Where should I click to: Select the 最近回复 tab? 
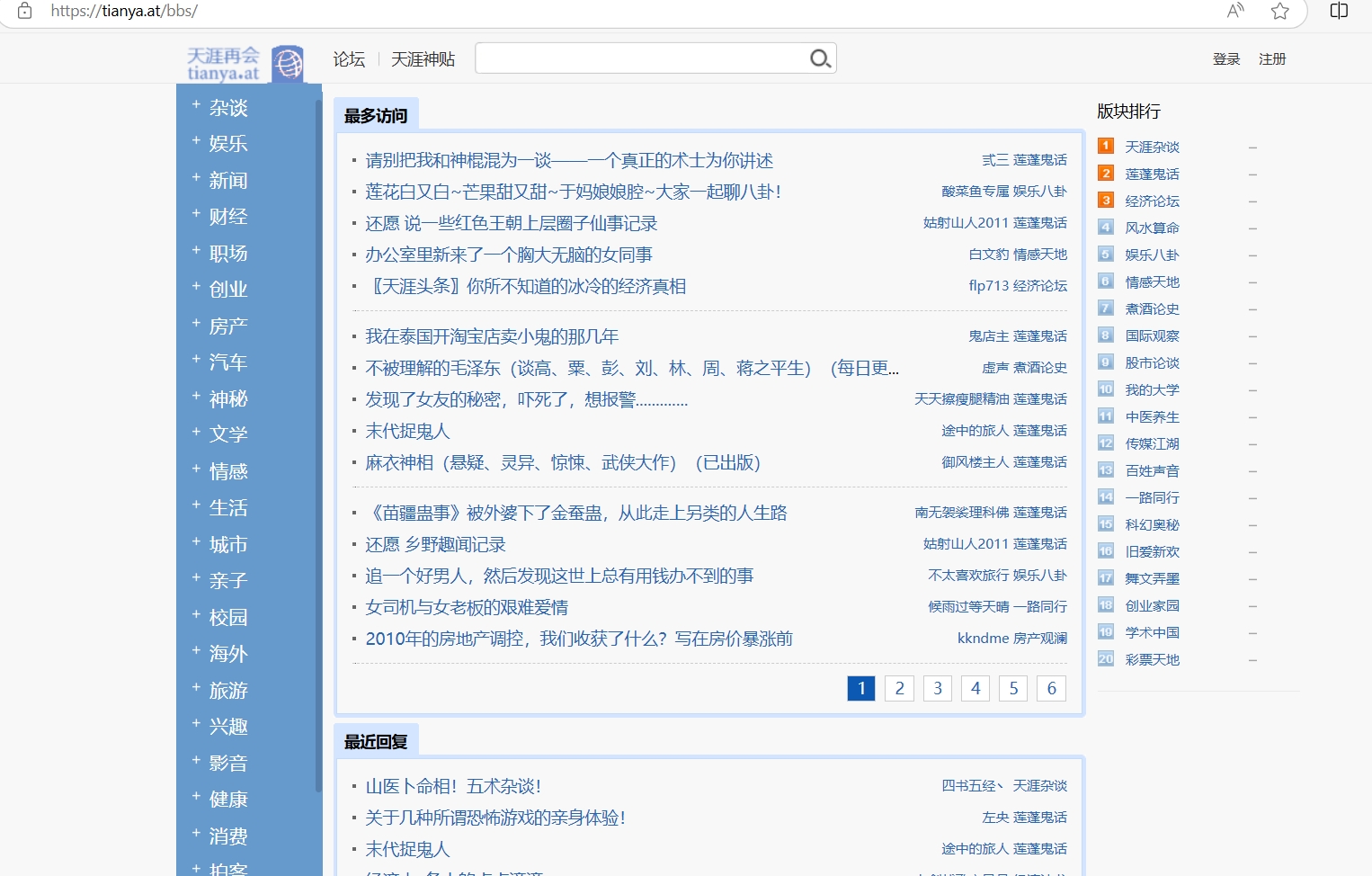click(x=376, y=742)
